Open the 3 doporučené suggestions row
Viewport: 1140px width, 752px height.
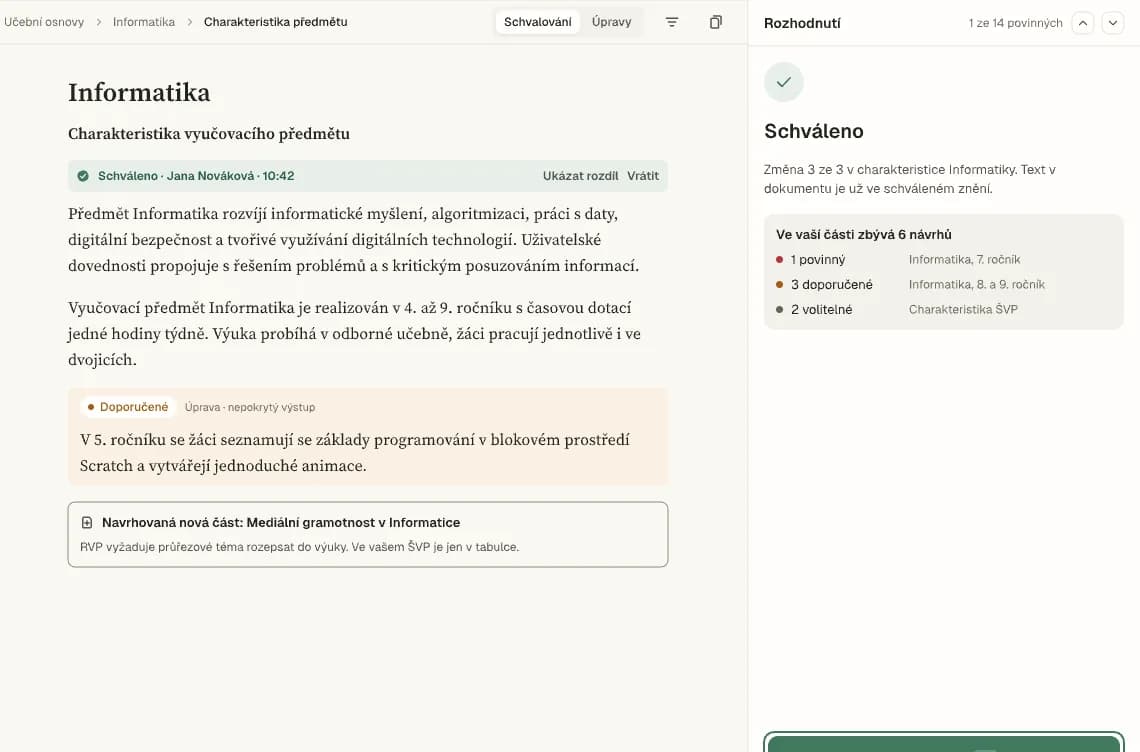click(944, 284)
